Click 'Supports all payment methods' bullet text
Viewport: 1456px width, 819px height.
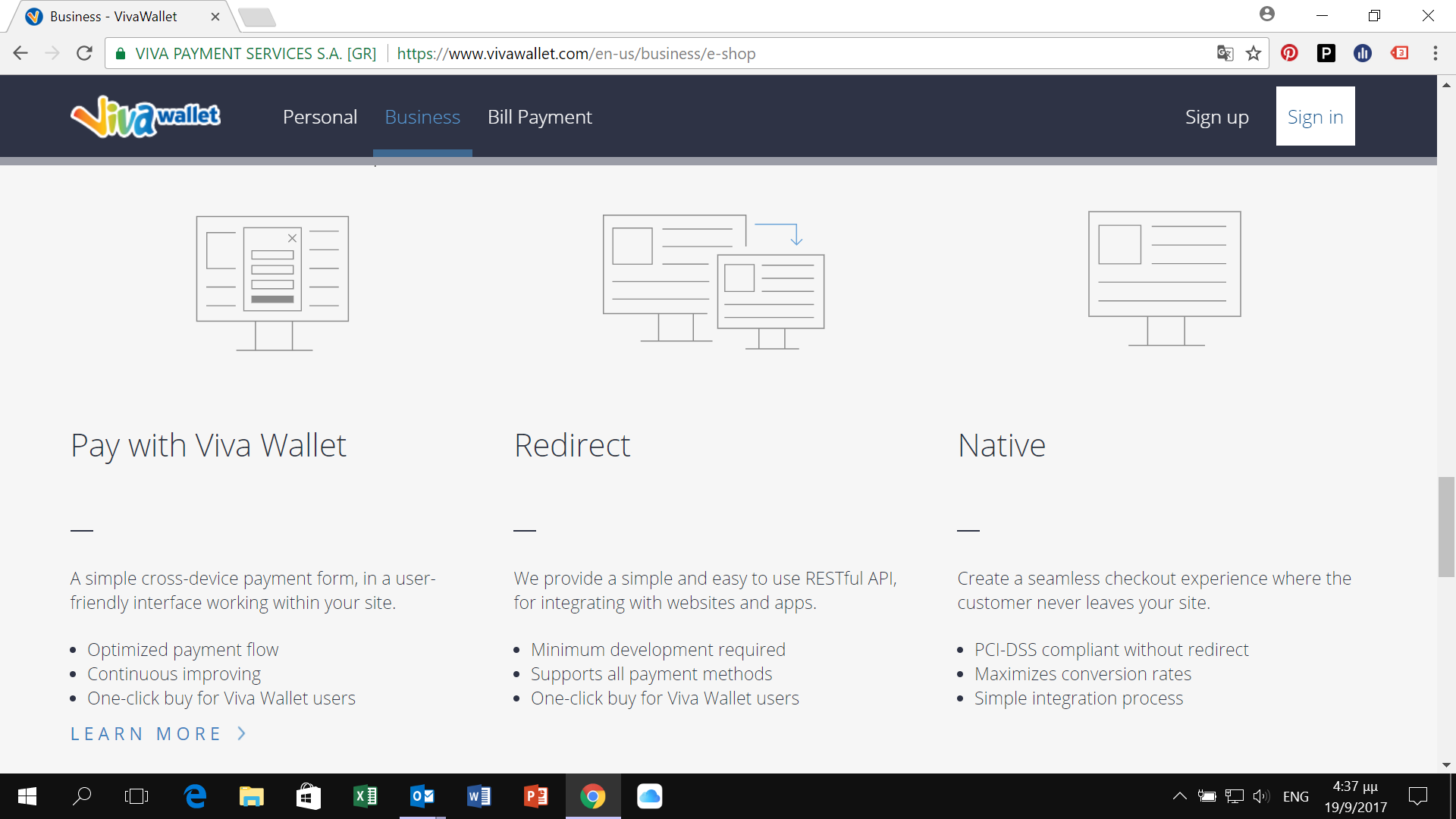click(x=651, y=674)
